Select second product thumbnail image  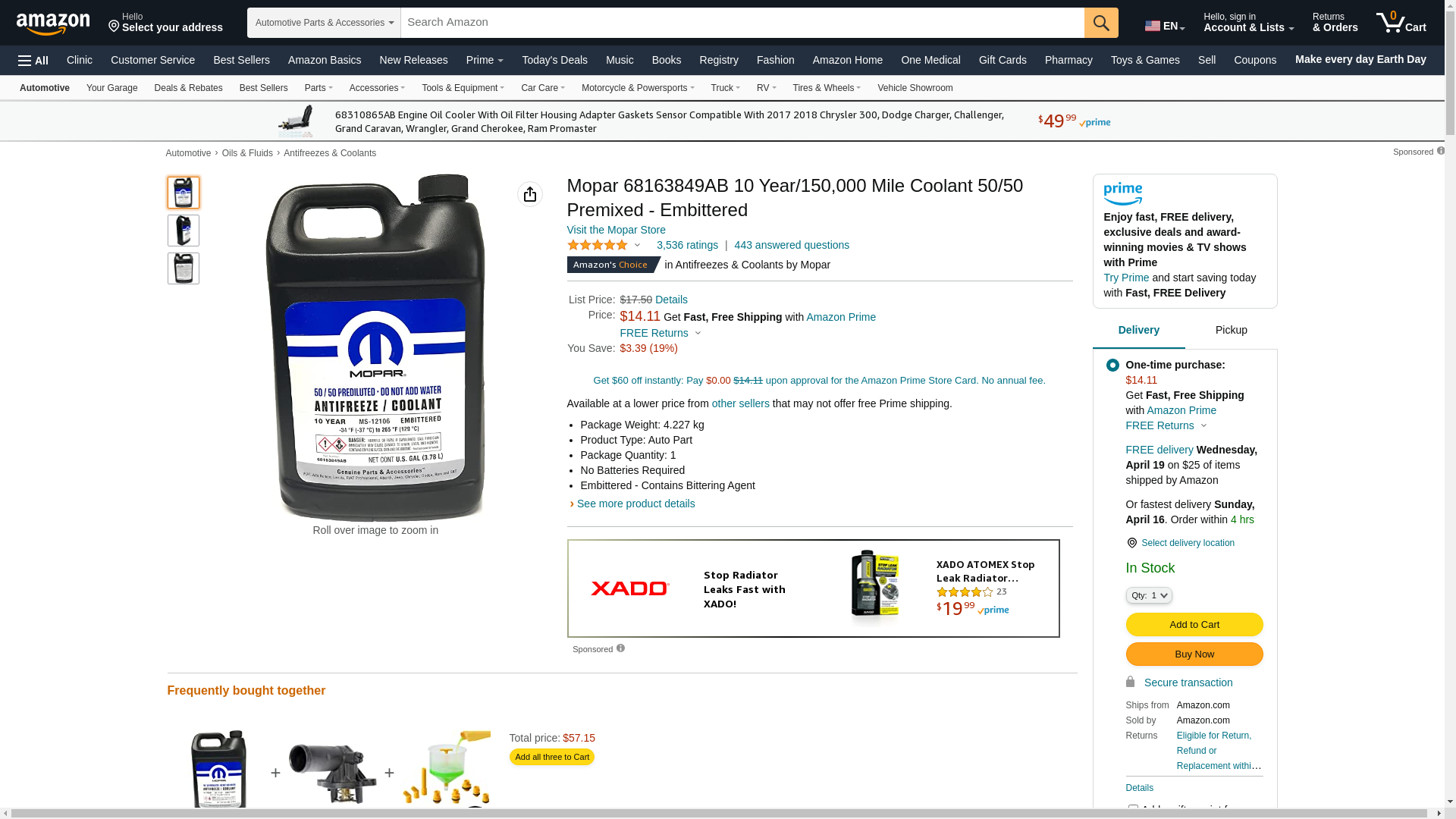coord(184,231)
